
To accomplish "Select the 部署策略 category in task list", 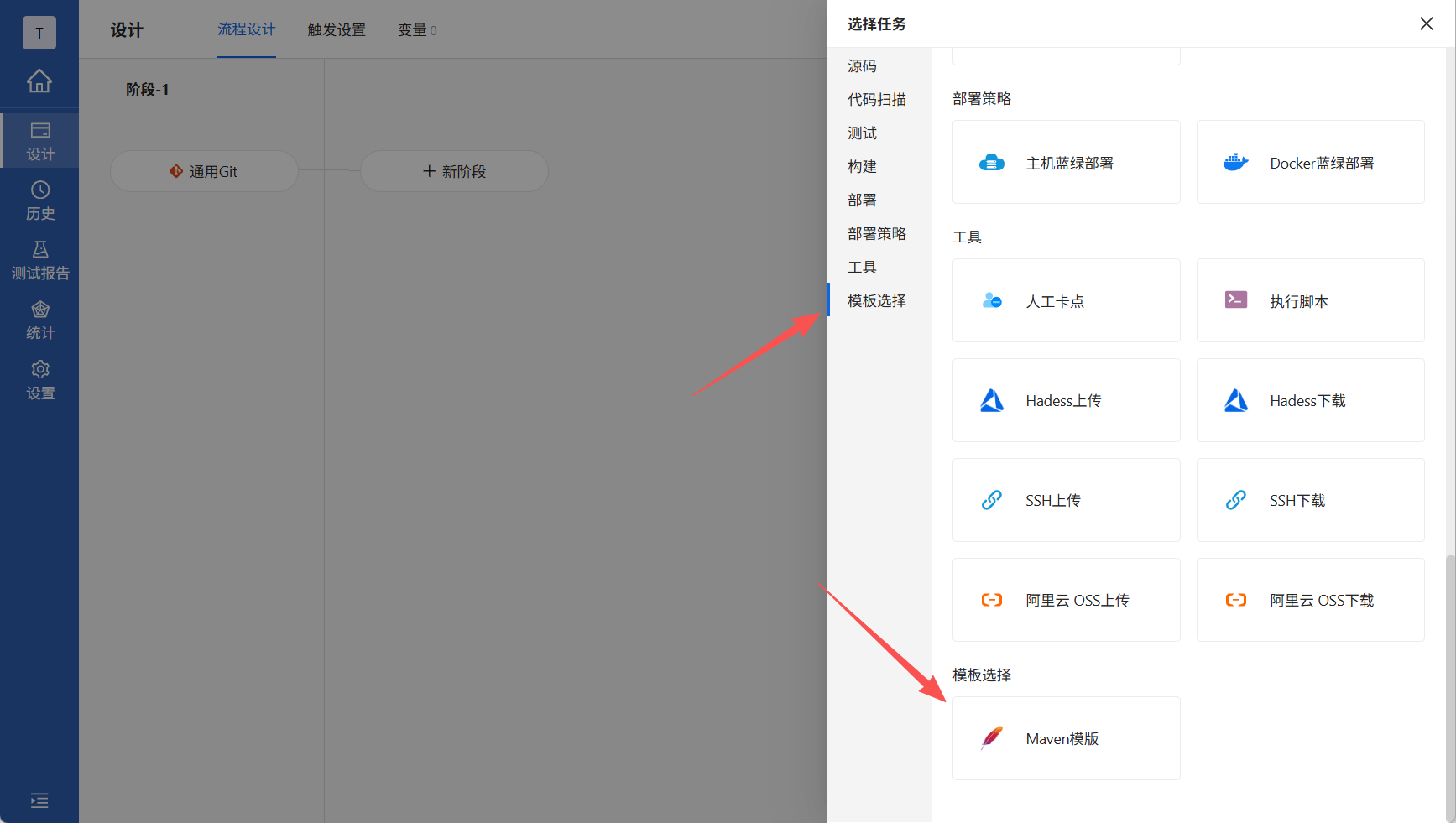I will pos(876,233).
